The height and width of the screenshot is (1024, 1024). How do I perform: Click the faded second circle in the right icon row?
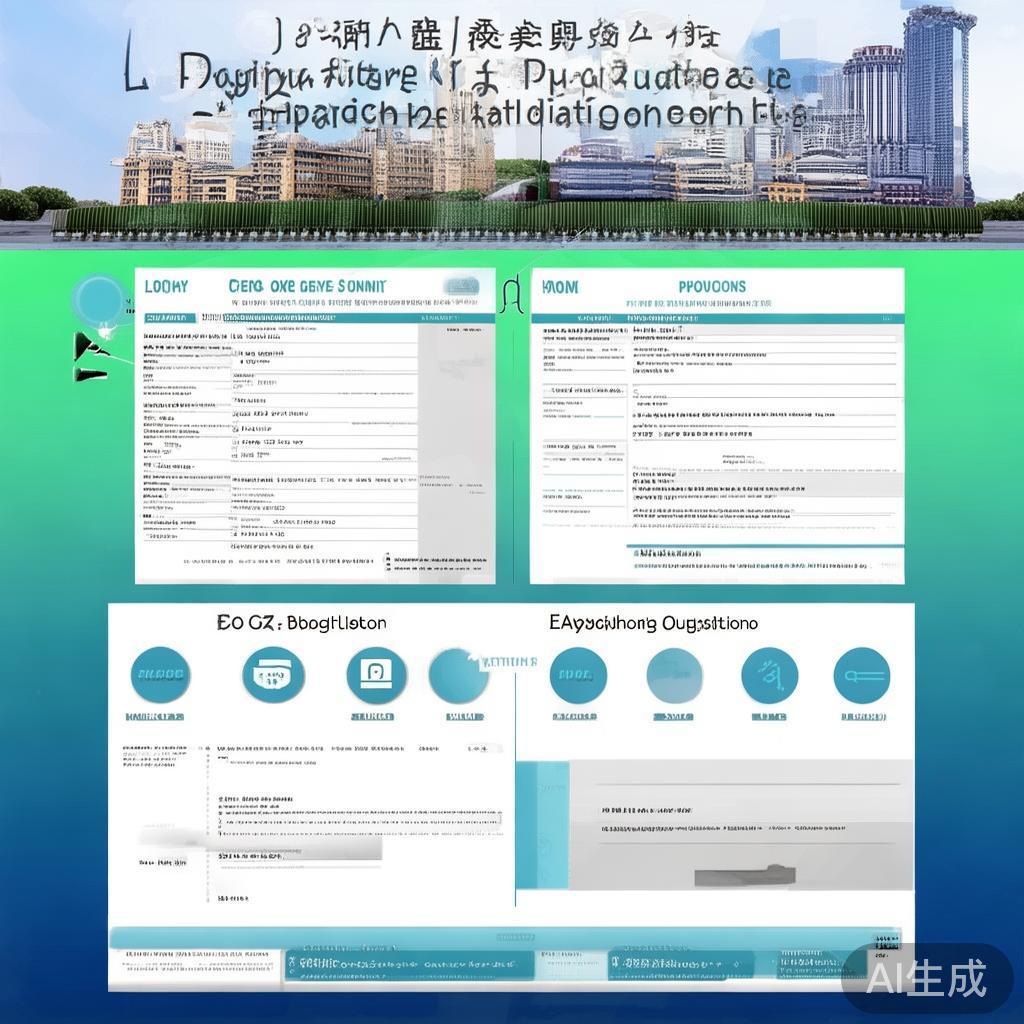pos(673,675)
